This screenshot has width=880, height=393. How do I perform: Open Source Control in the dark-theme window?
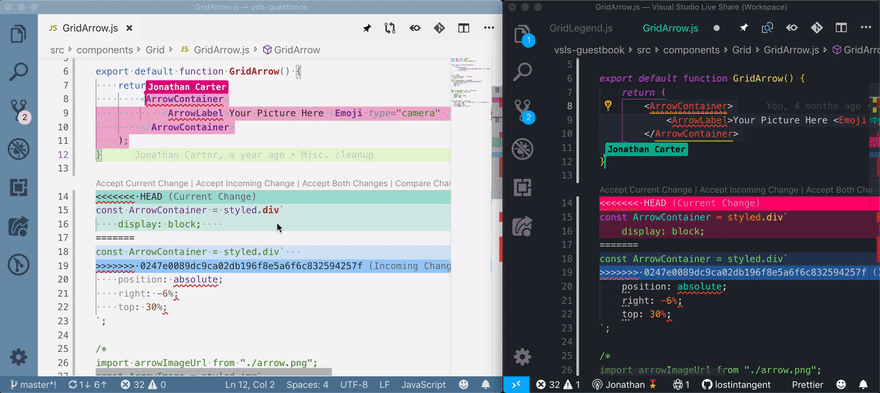point(524,111)
